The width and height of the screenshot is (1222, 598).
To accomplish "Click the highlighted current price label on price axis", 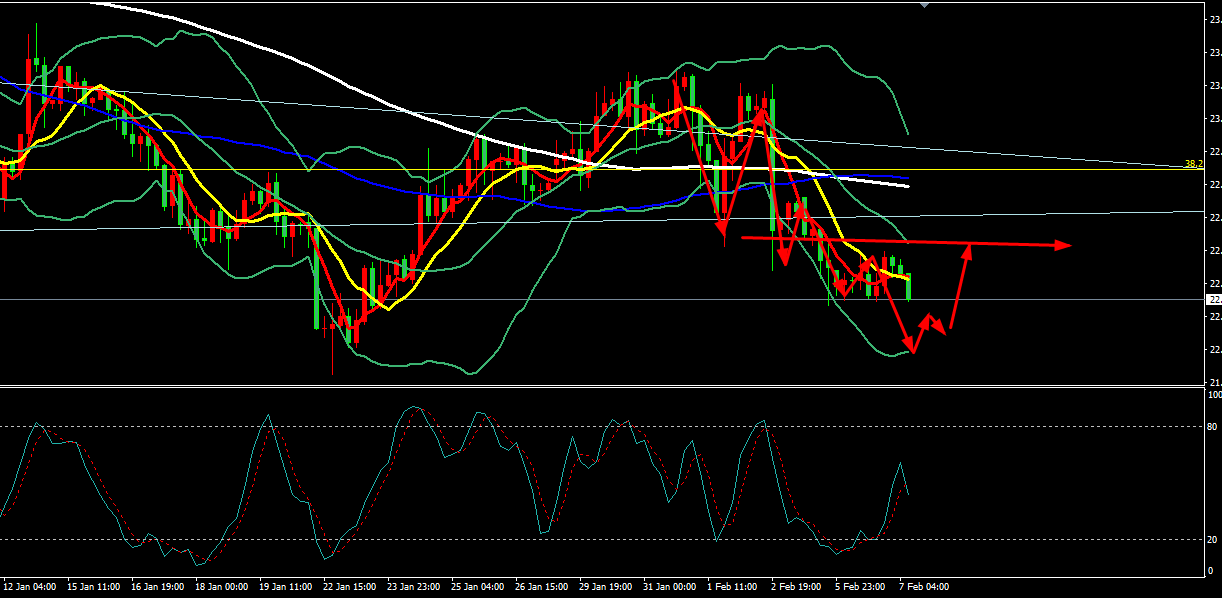I will [x=1214, y=299].
